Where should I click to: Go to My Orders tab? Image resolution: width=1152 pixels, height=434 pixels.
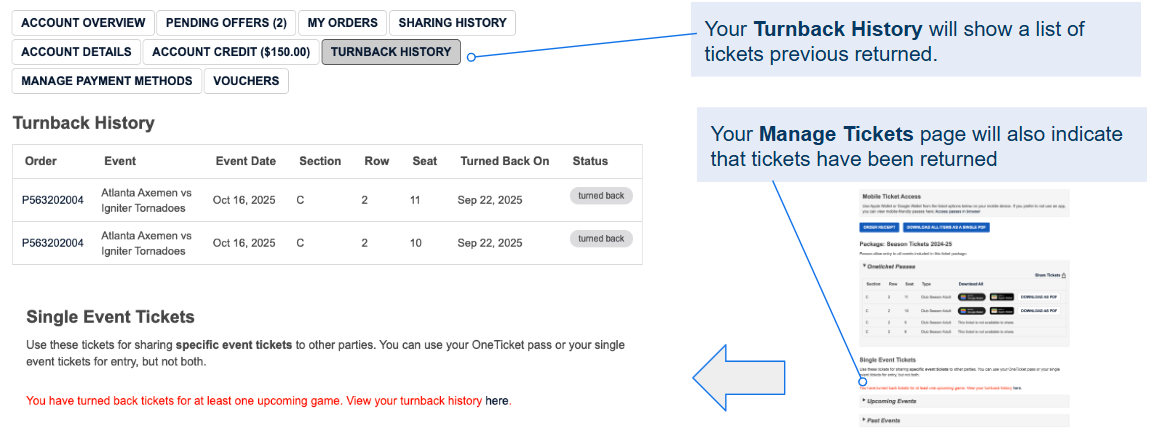(x=342, y=23)
